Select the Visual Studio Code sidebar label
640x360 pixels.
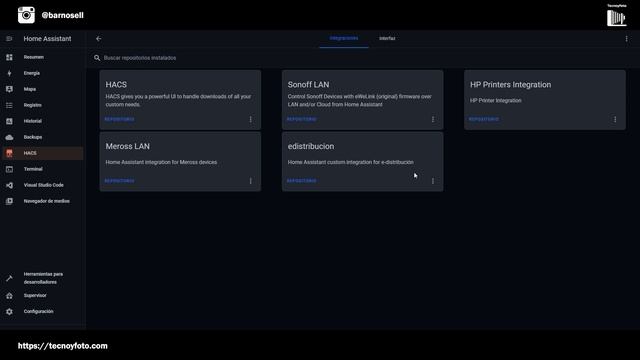[44, 185]
